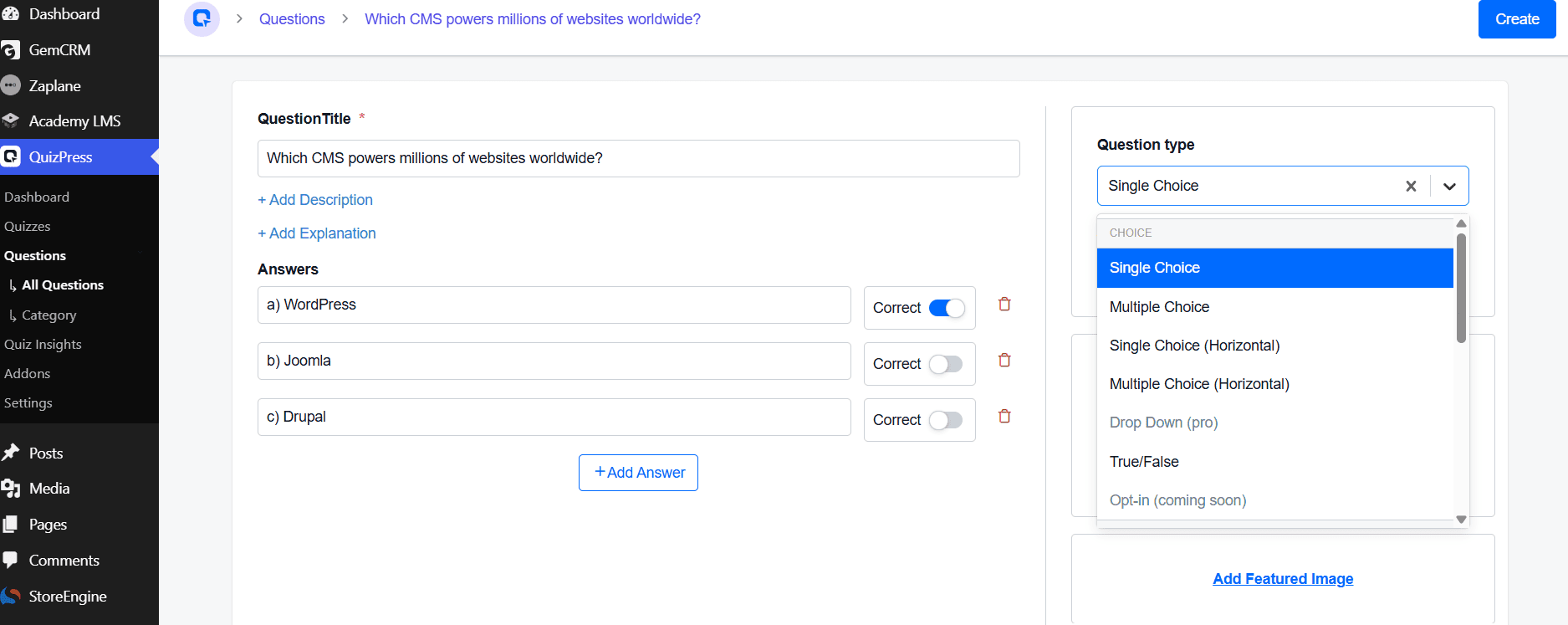Open the Single Choice question type combo box
The height and width of the screenshot is (625, 1568).
pos(1283,186)
